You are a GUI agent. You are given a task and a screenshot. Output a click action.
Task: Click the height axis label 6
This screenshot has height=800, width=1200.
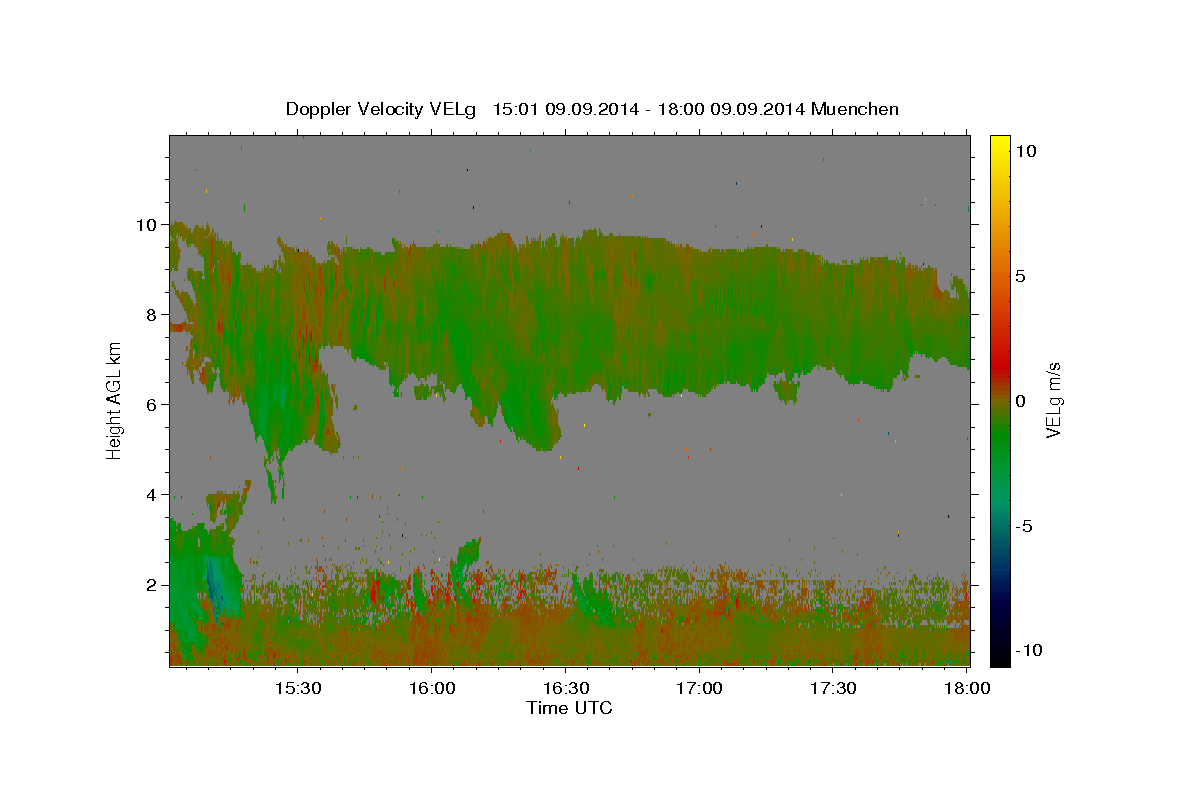pyautogui.click(x=154, y=405)
